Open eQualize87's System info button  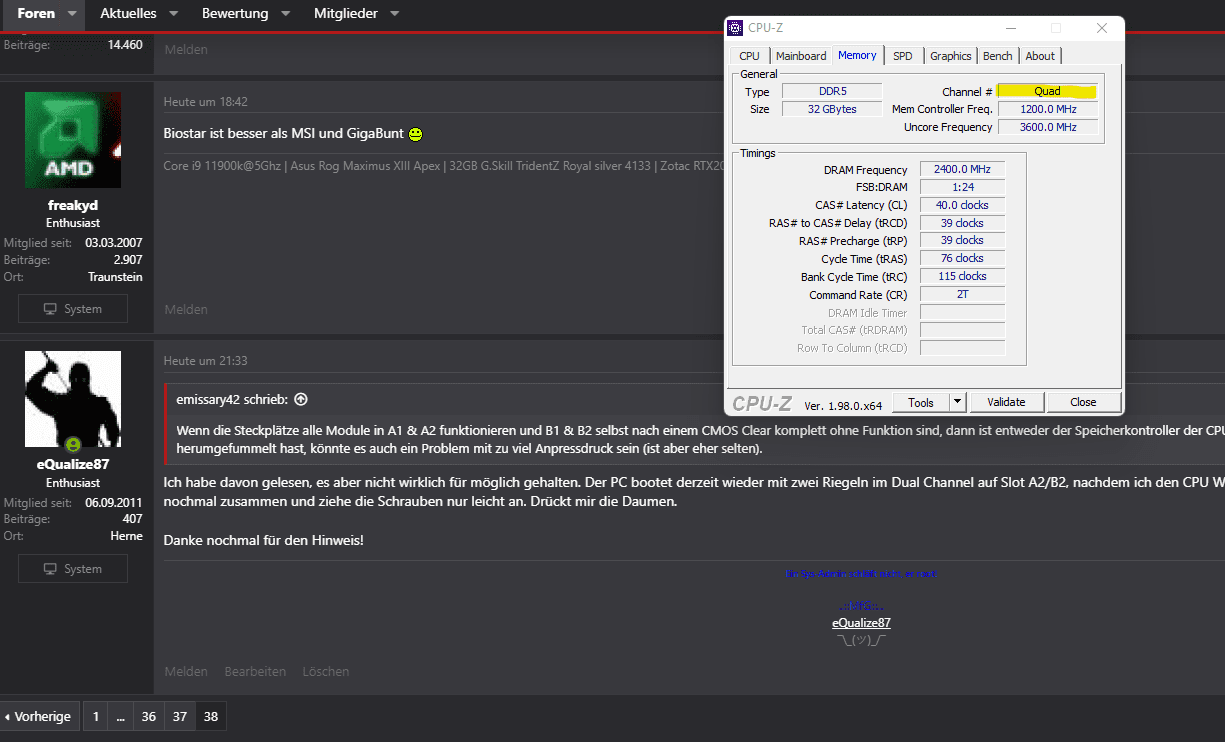pyautogui.click(x=73, y=569)
